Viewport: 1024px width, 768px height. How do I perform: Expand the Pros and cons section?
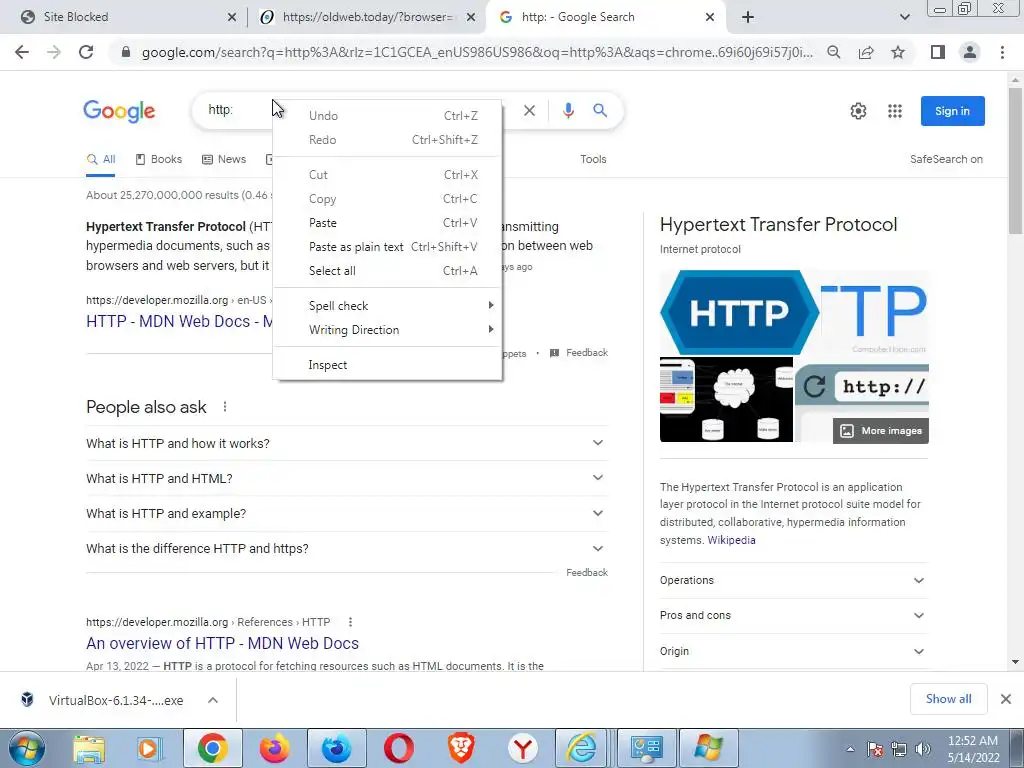click(x=793, y=615)
